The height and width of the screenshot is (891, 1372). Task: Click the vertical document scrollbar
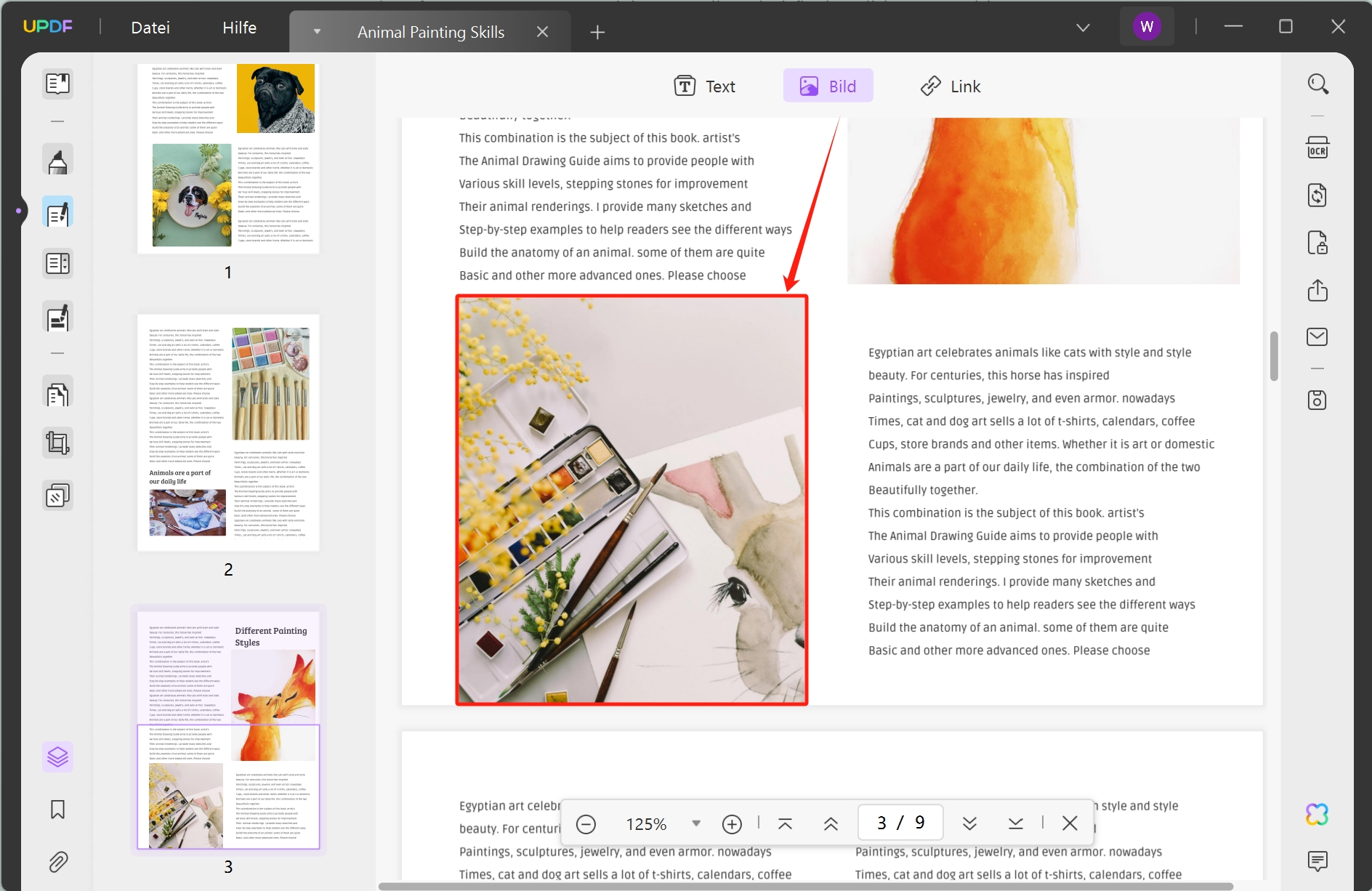coord(1273,356)
